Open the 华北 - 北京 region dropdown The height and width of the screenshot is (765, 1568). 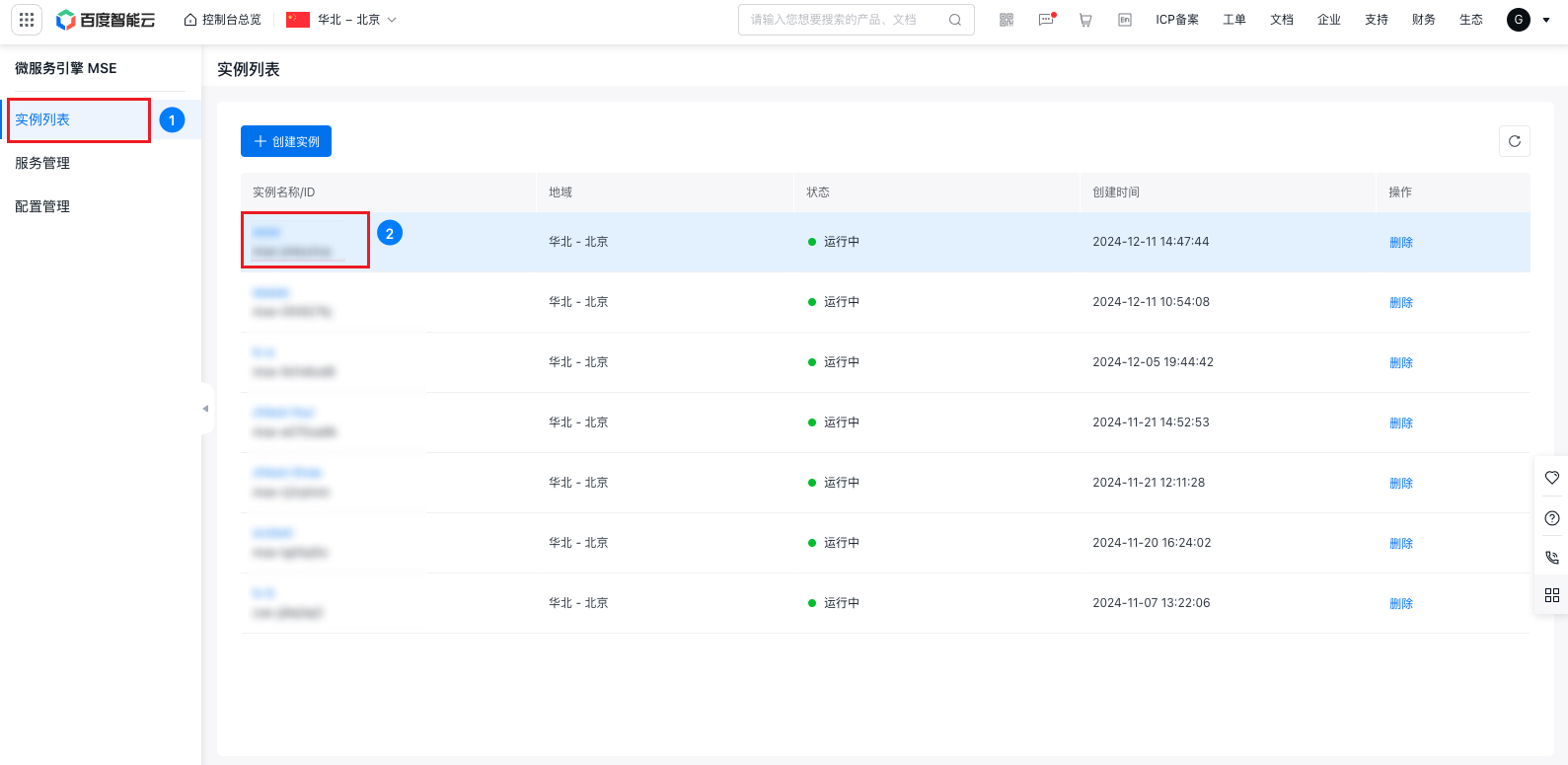click(x=341, y=20)
